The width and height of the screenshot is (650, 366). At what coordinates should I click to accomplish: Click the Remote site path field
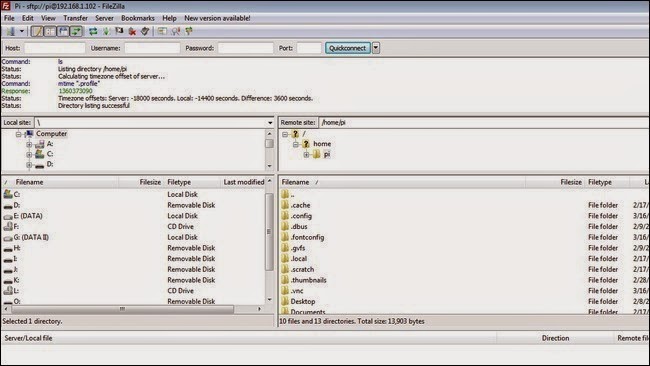click(484, 122)
